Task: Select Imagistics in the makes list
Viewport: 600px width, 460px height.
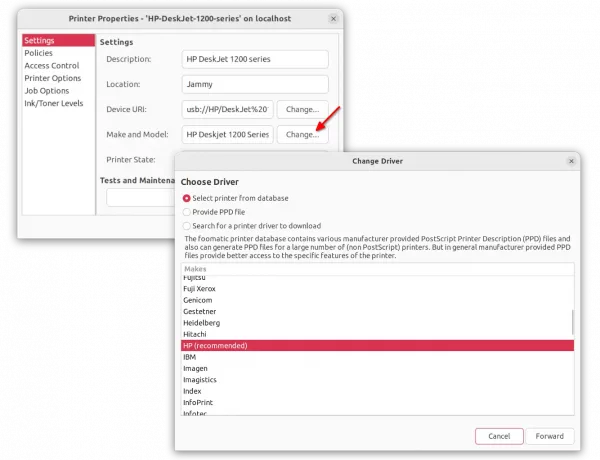Action: click(x=377, y=380)
